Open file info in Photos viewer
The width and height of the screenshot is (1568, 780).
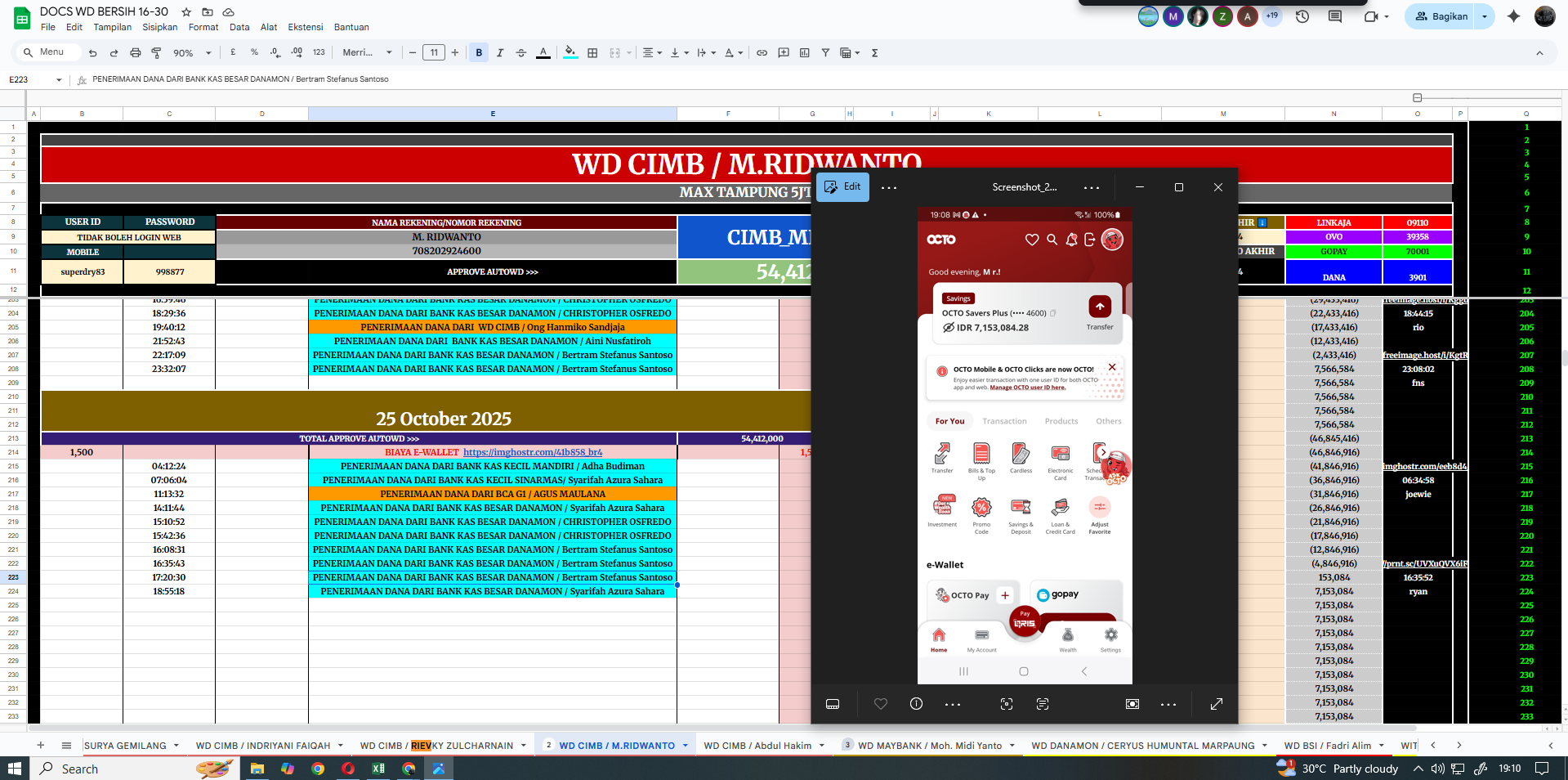pyautogui.click(x=916, y=704)
